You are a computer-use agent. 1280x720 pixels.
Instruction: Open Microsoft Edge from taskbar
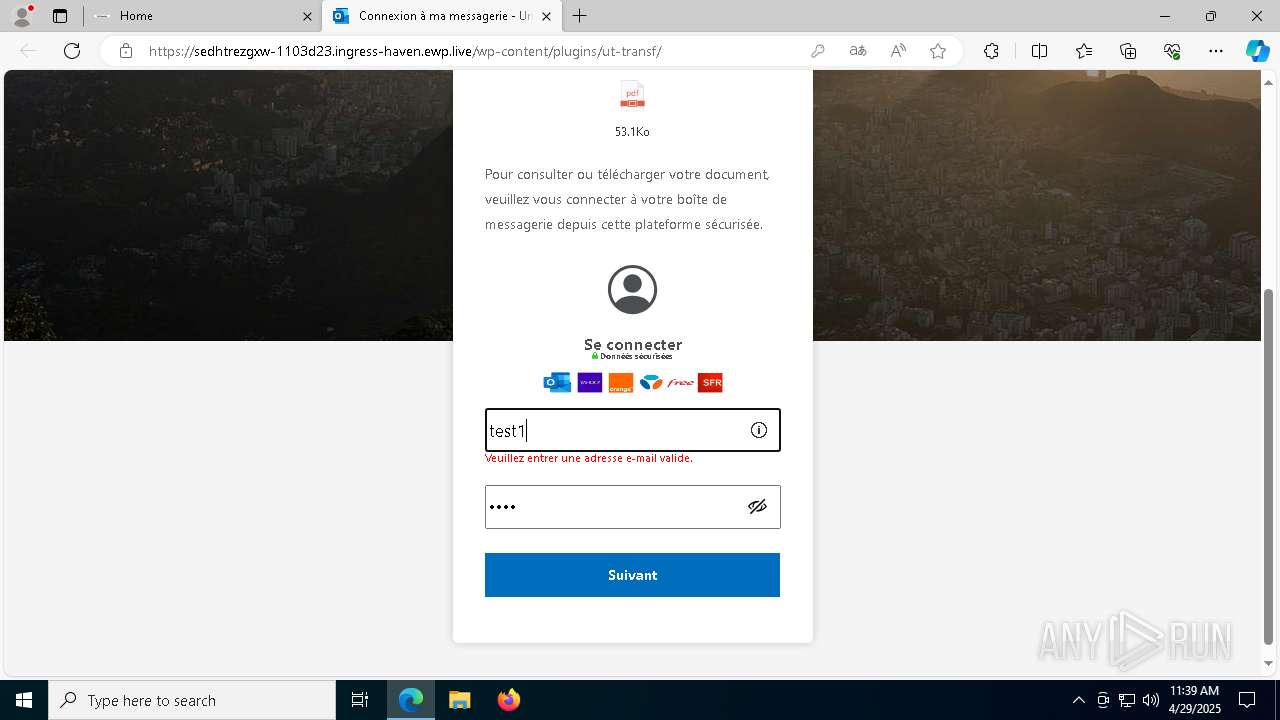point(411,700)
